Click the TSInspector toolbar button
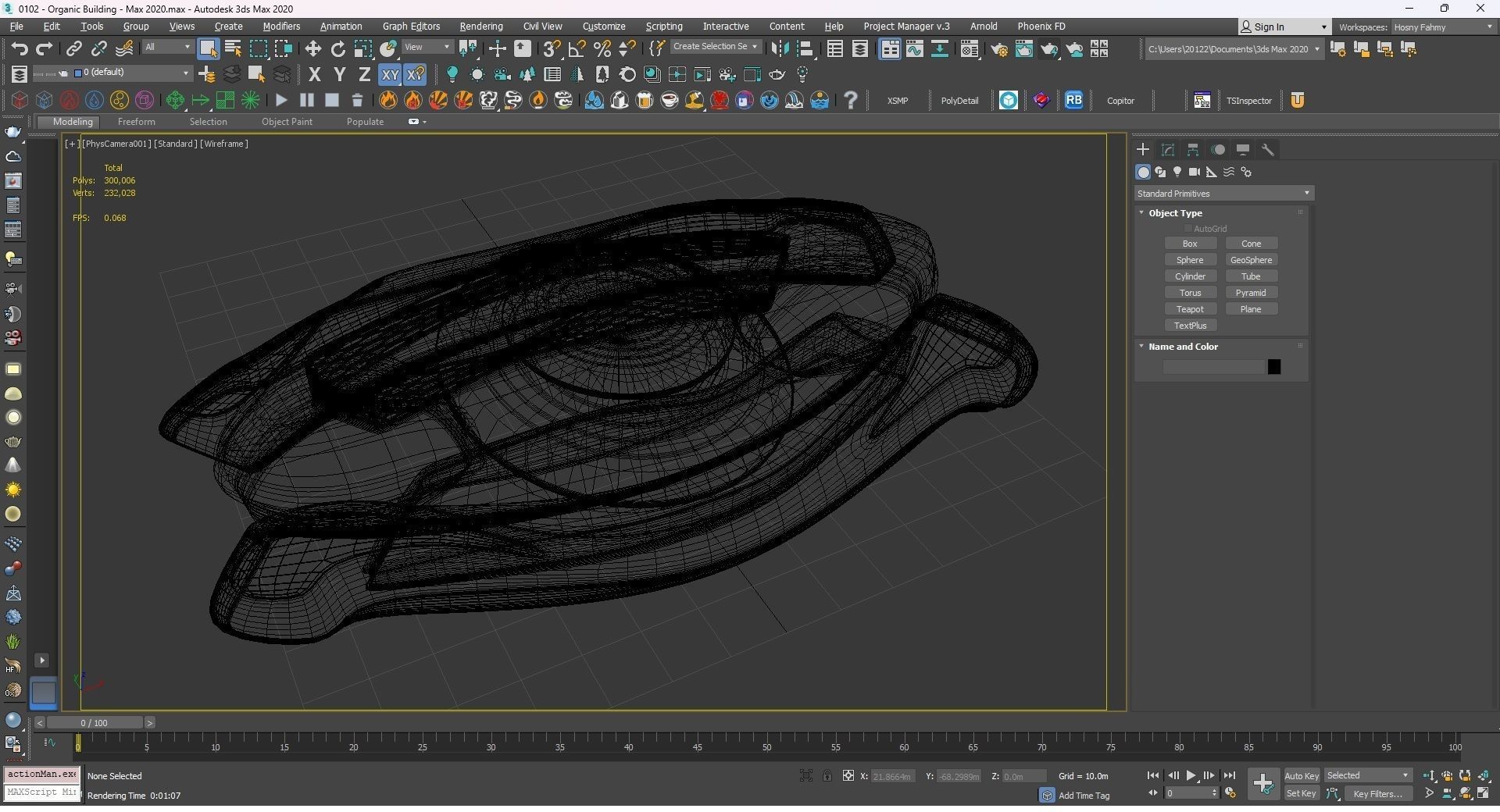 point(1248,100)
